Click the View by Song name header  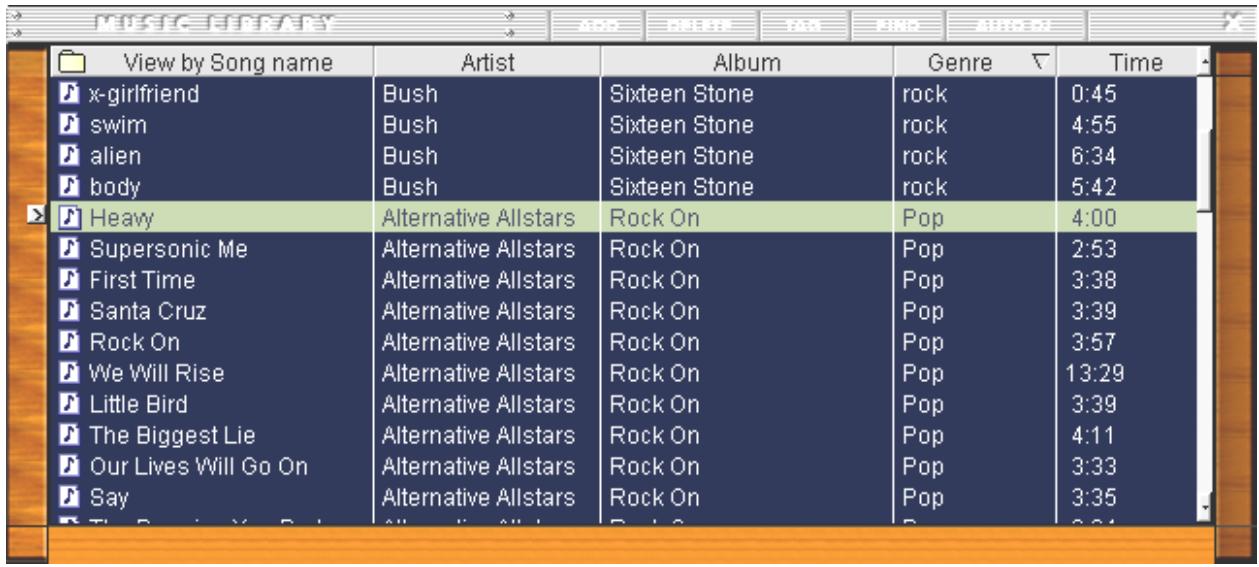pos(212,63)
